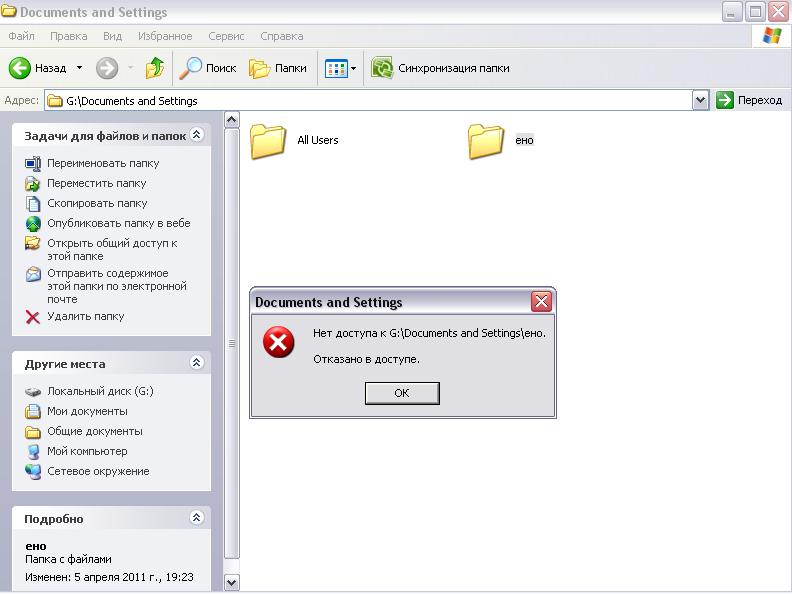
Task: Open the Файл menu
Action: tap(21, 36)
